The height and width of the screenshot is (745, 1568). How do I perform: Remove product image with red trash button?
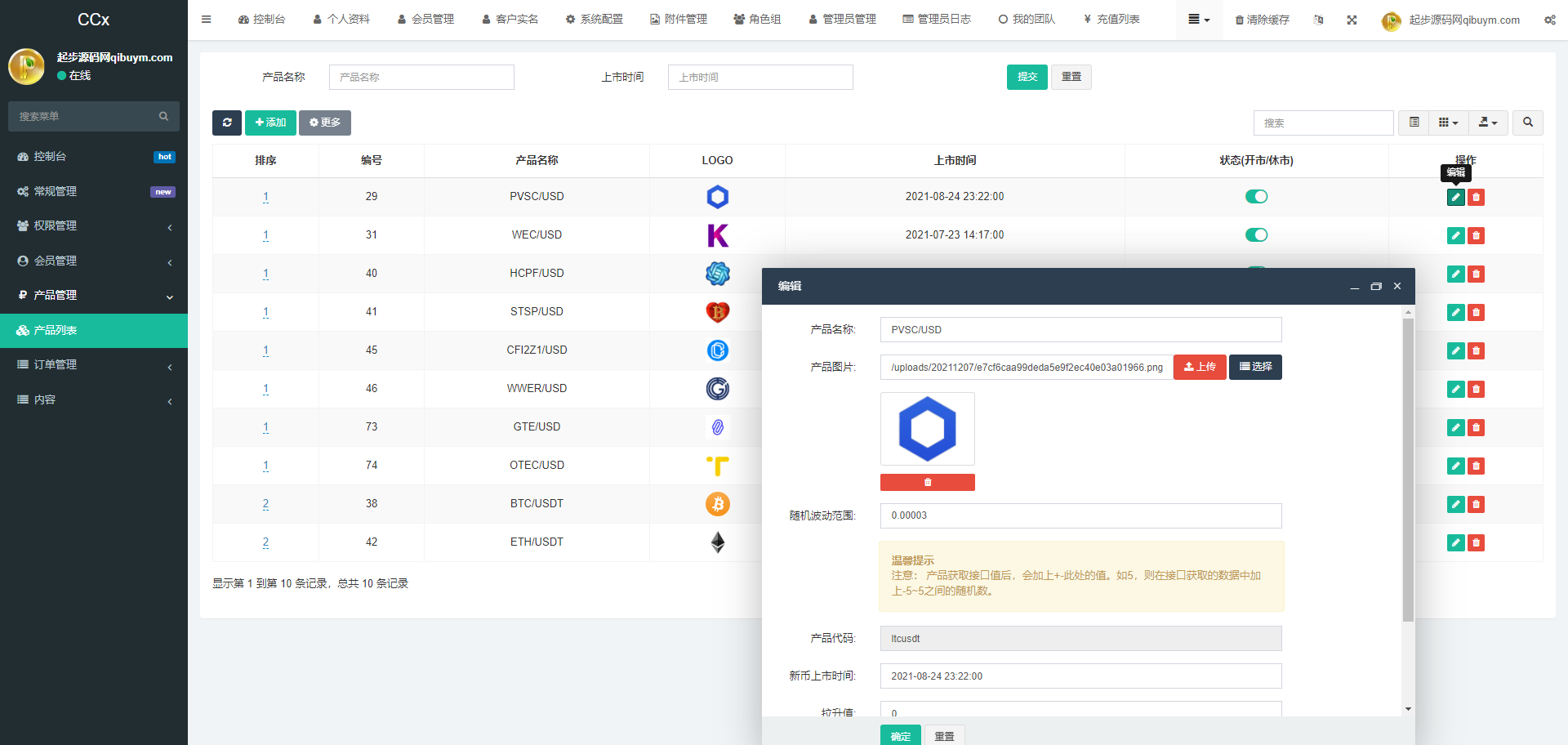click(927, 483)
